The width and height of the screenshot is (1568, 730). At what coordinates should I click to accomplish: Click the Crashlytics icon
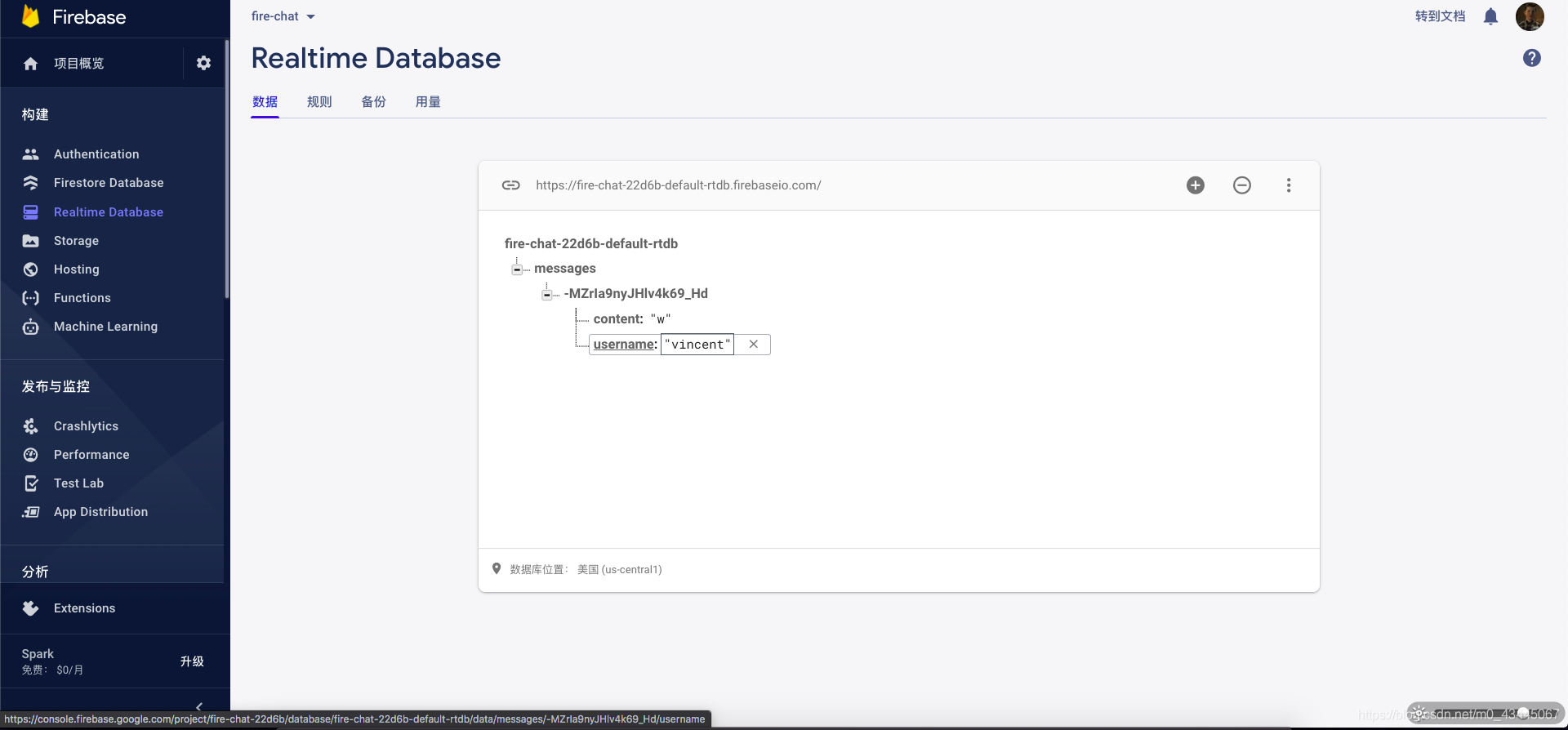(x=31, y=426)
